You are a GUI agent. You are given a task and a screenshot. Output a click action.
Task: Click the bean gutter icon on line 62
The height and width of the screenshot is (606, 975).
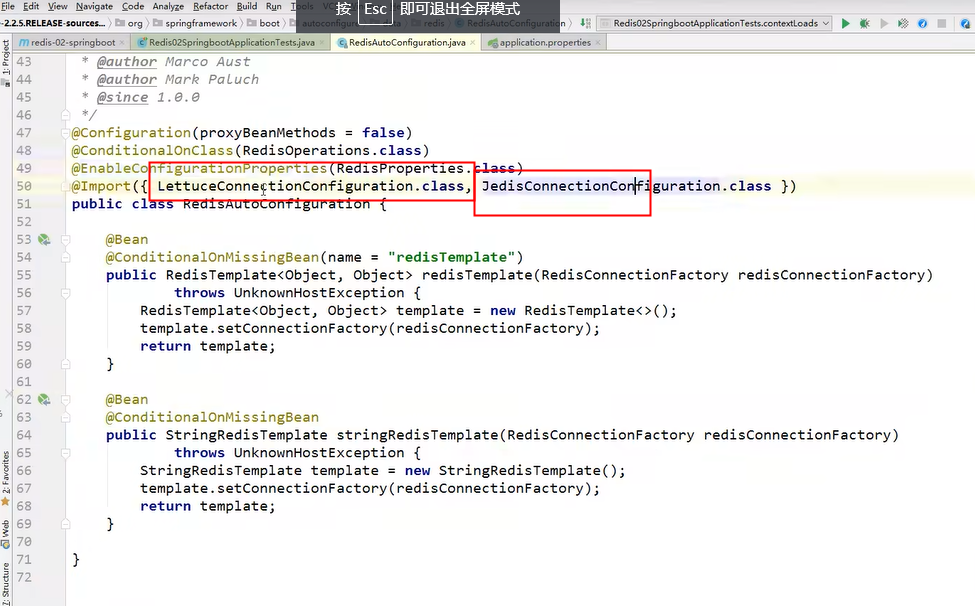pyautogui.click(x=44, y=400)
